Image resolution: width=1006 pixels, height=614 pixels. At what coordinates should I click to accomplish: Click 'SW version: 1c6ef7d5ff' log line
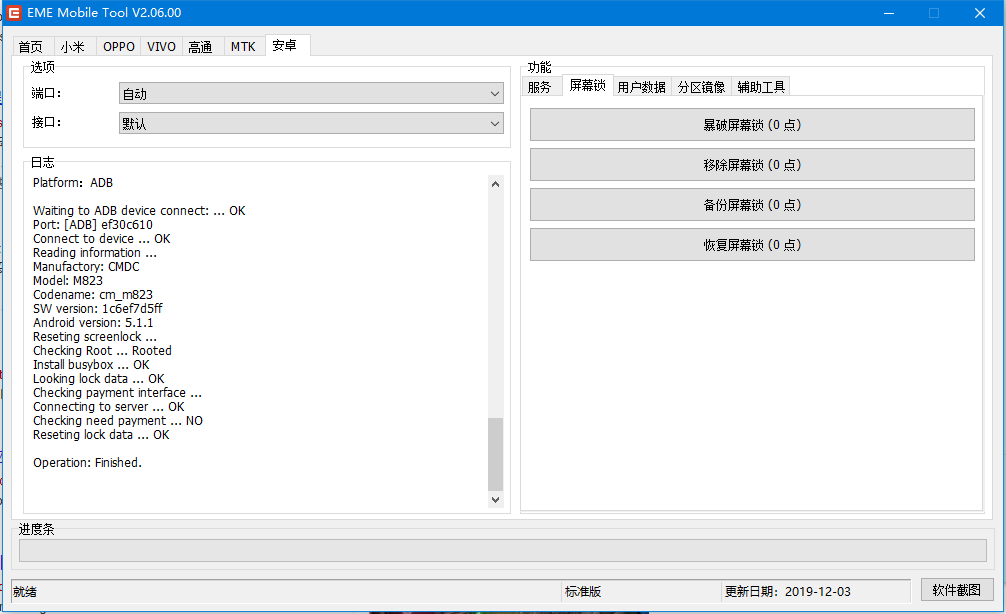[x=98, y=309]
